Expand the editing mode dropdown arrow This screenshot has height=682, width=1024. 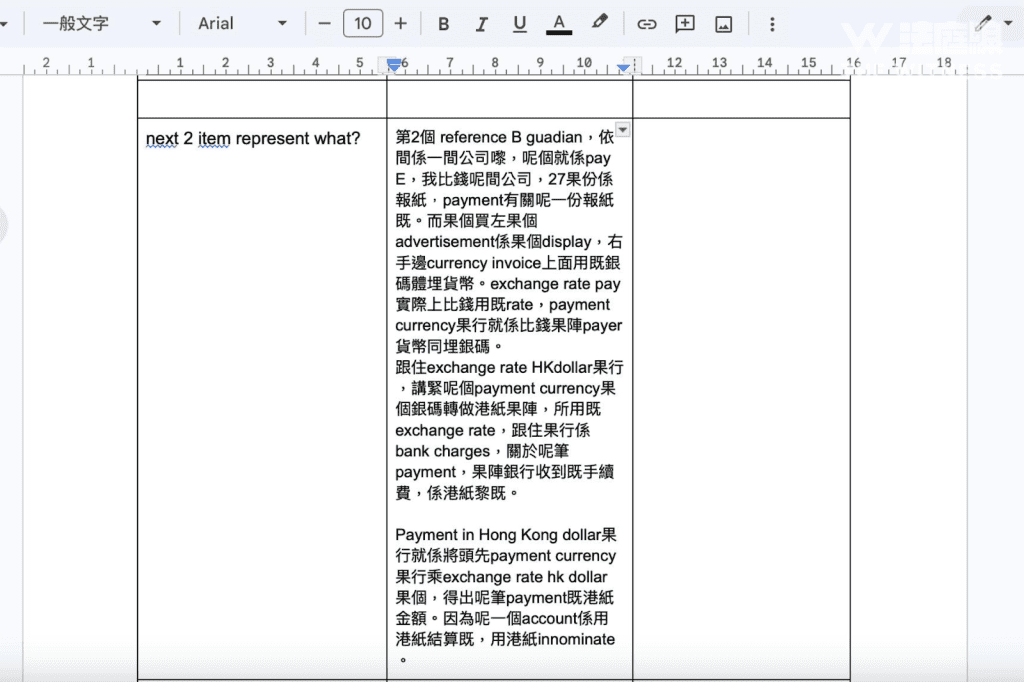pos(1008,24)
